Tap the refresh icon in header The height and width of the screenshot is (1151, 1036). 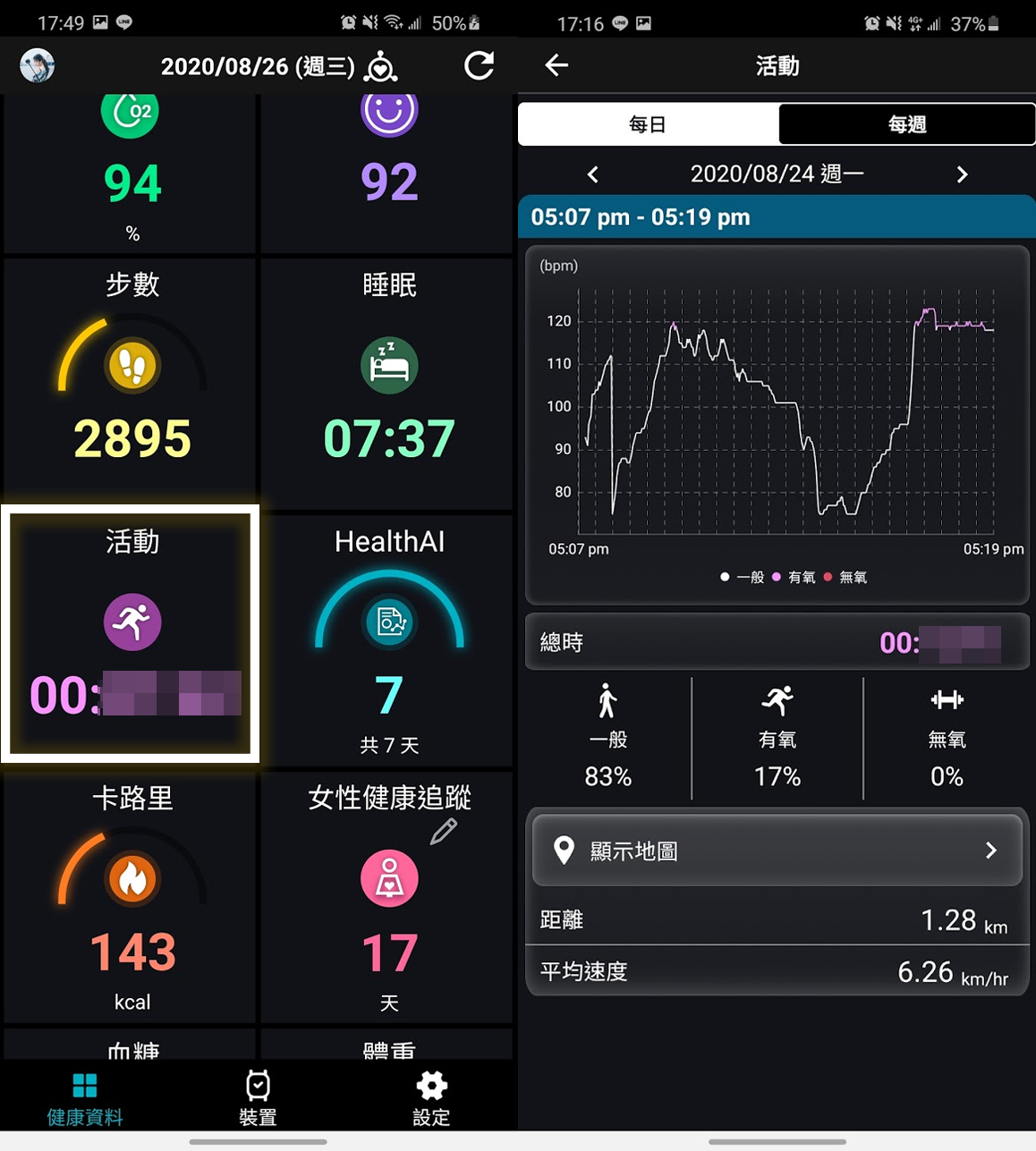[x=479, y=65]
